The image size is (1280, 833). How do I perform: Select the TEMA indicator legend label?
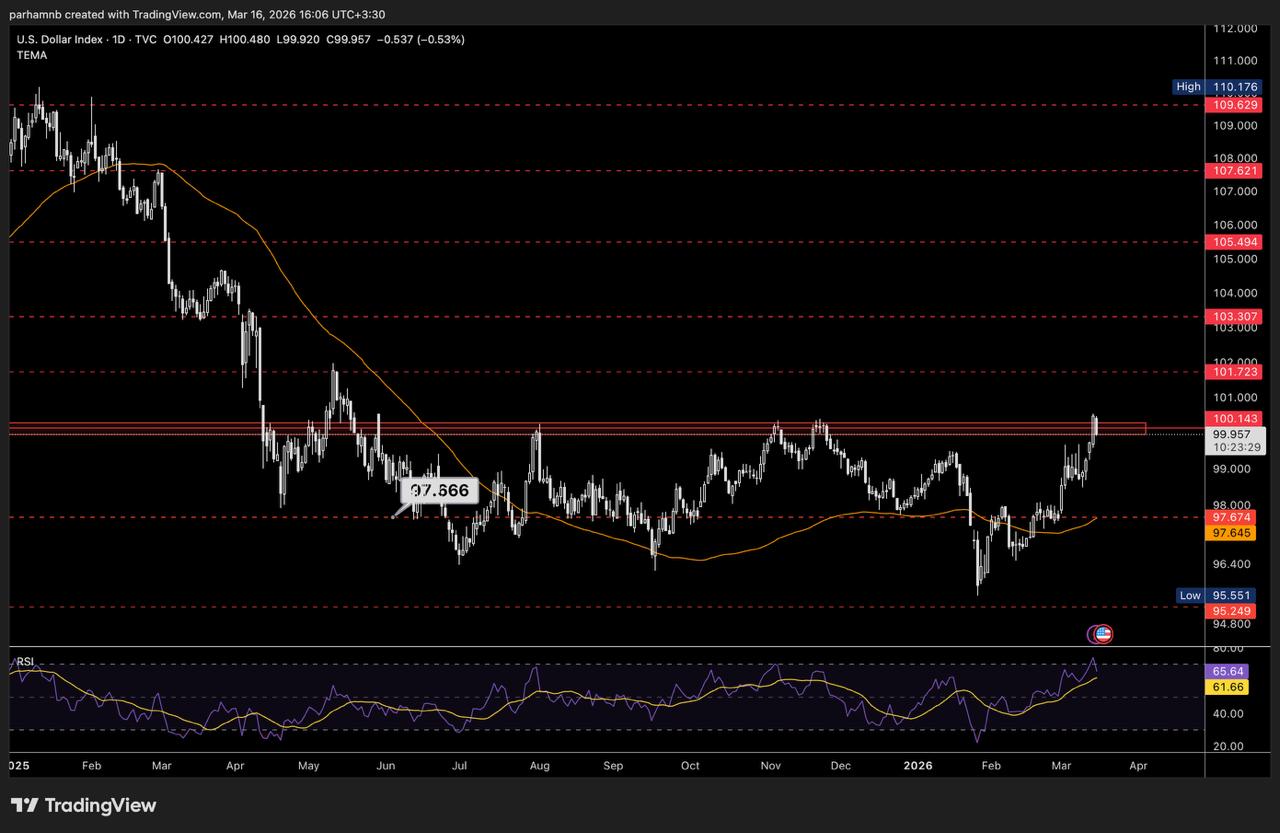[x=32, y=55]
